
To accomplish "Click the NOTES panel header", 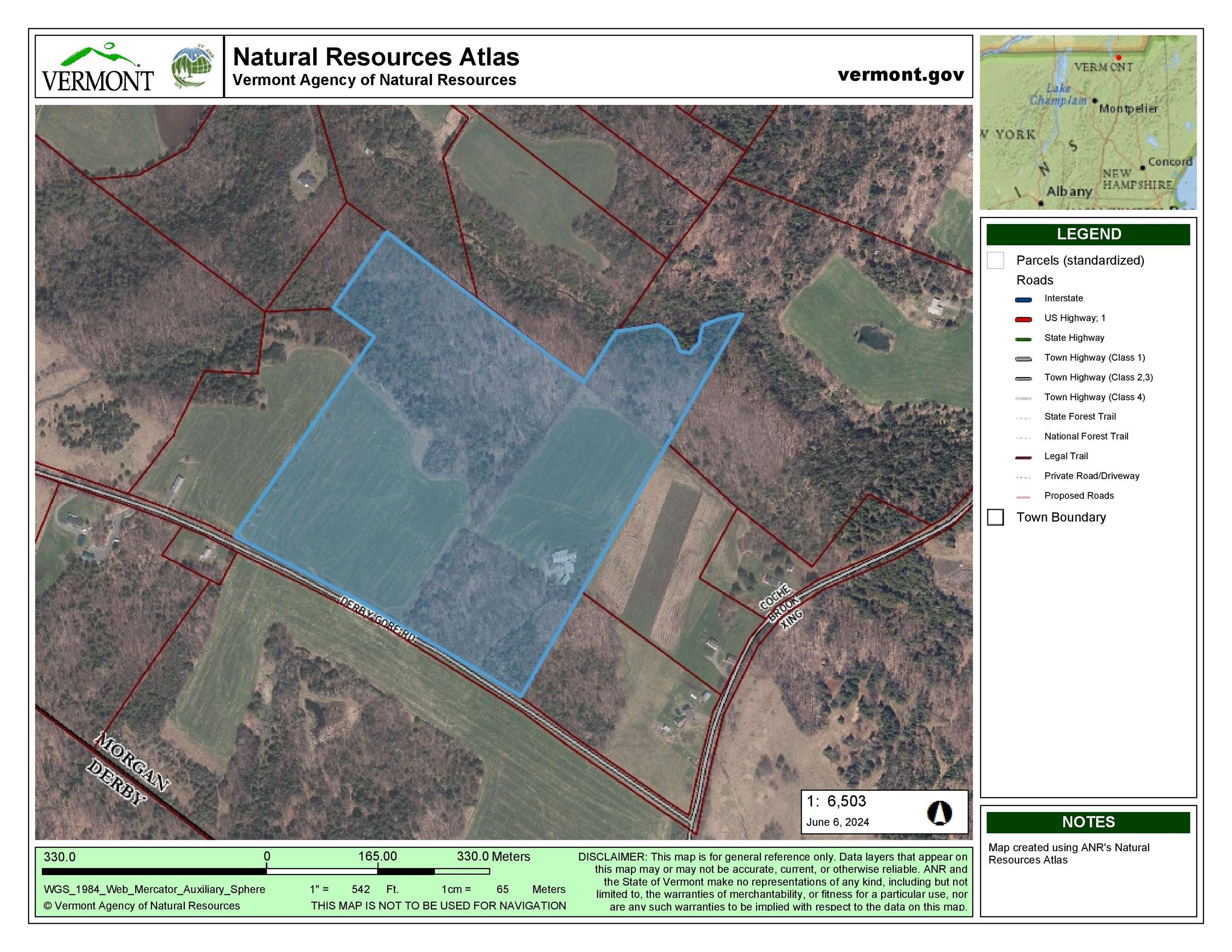I will (1088, 822).
